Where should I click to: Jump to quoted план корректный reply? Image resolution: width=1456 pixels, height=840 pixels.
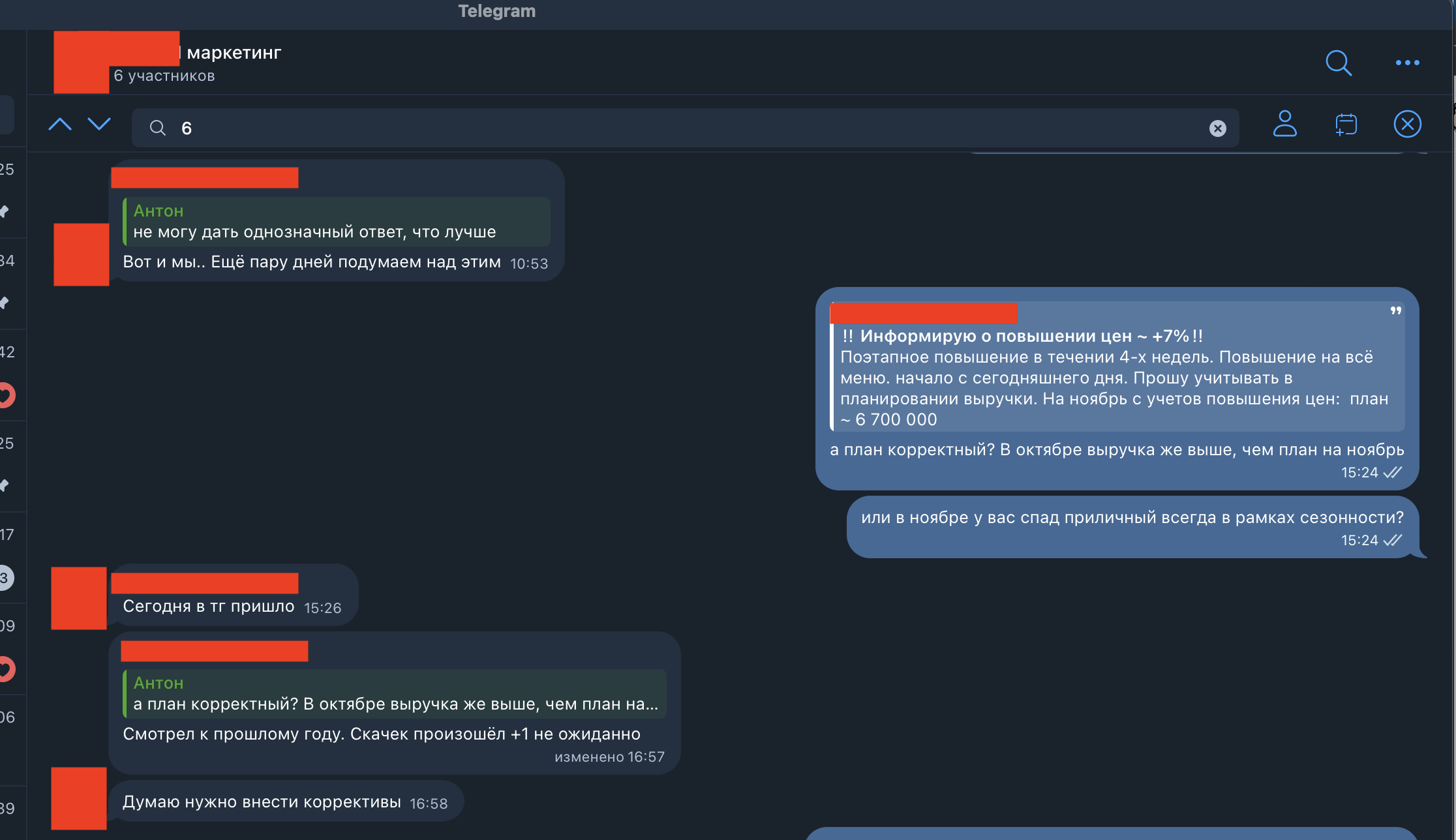click(x=395, y=694)
